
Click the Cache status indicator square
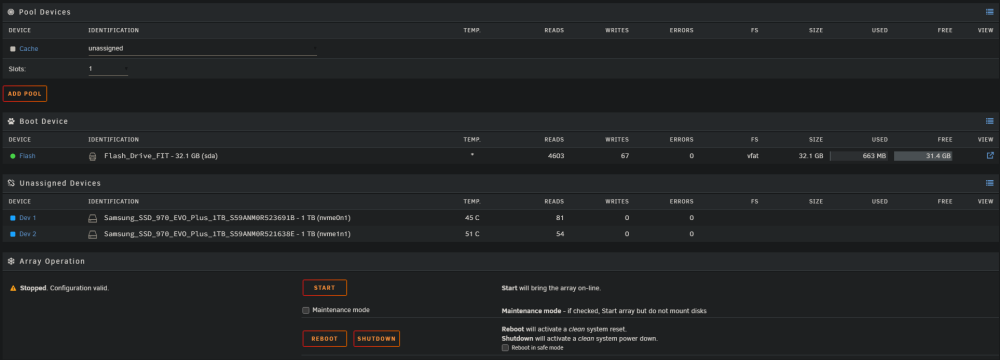(13, 49)
